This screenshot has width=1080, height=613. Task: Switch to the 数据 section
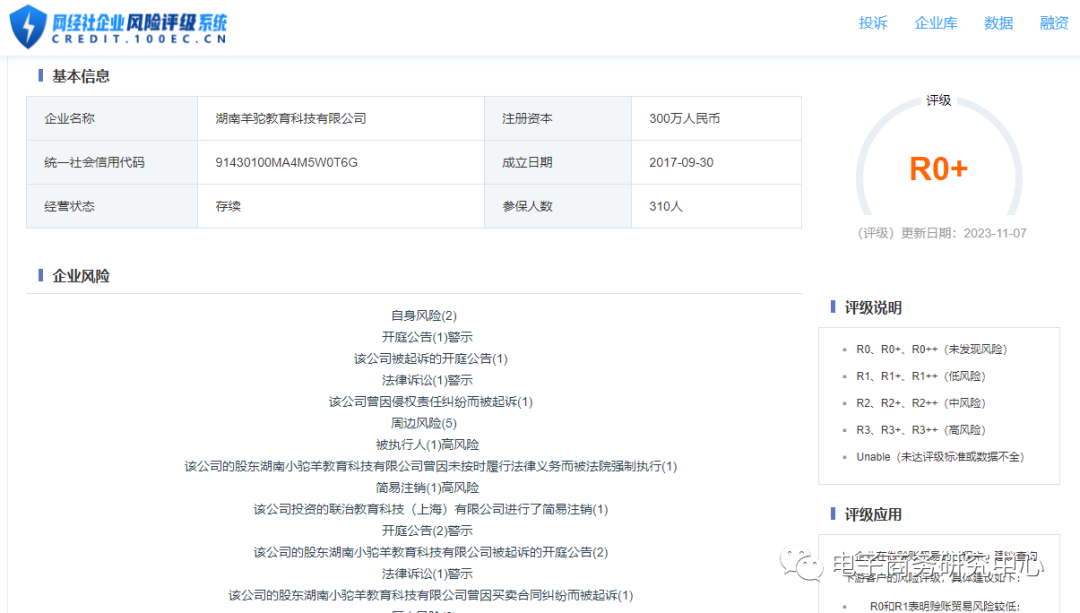[x=997, y=22]
